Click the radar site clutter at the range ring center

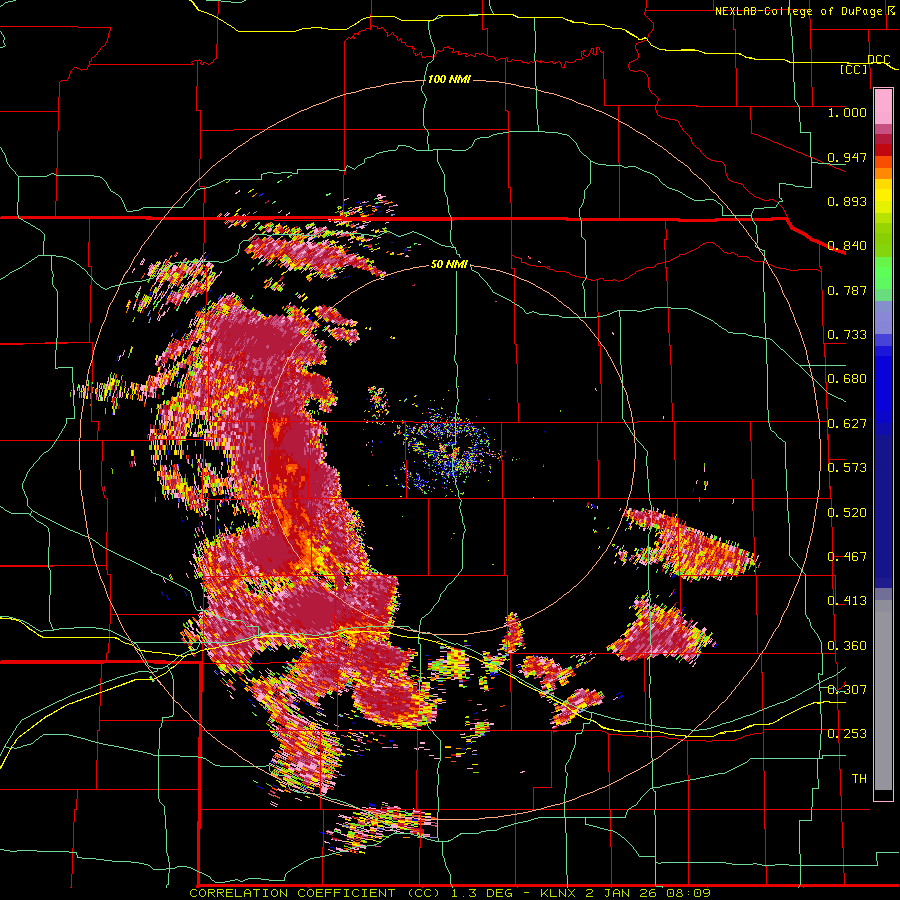click(x=449, y=450)
